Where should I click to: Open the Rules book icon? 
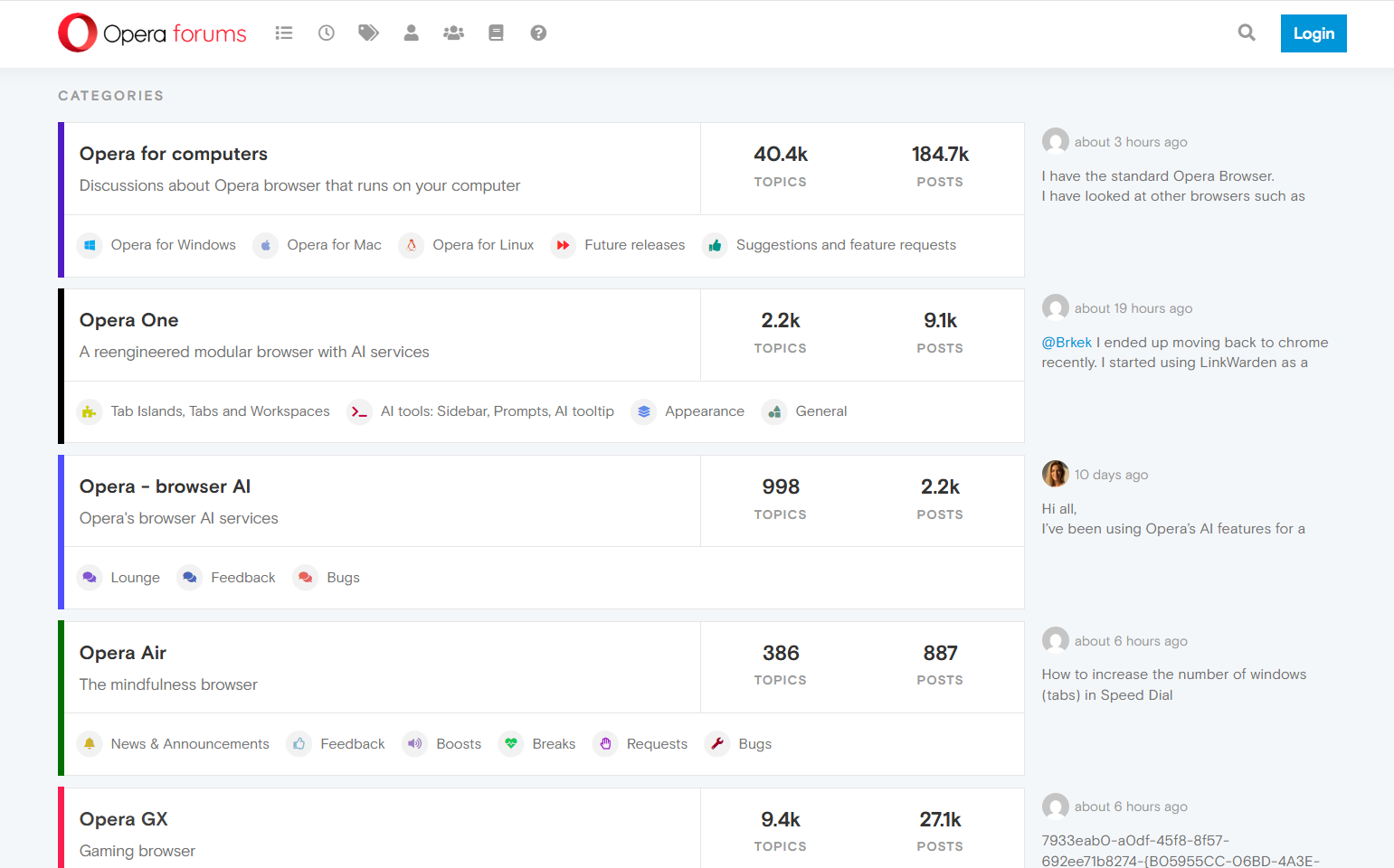coord(496,33)
